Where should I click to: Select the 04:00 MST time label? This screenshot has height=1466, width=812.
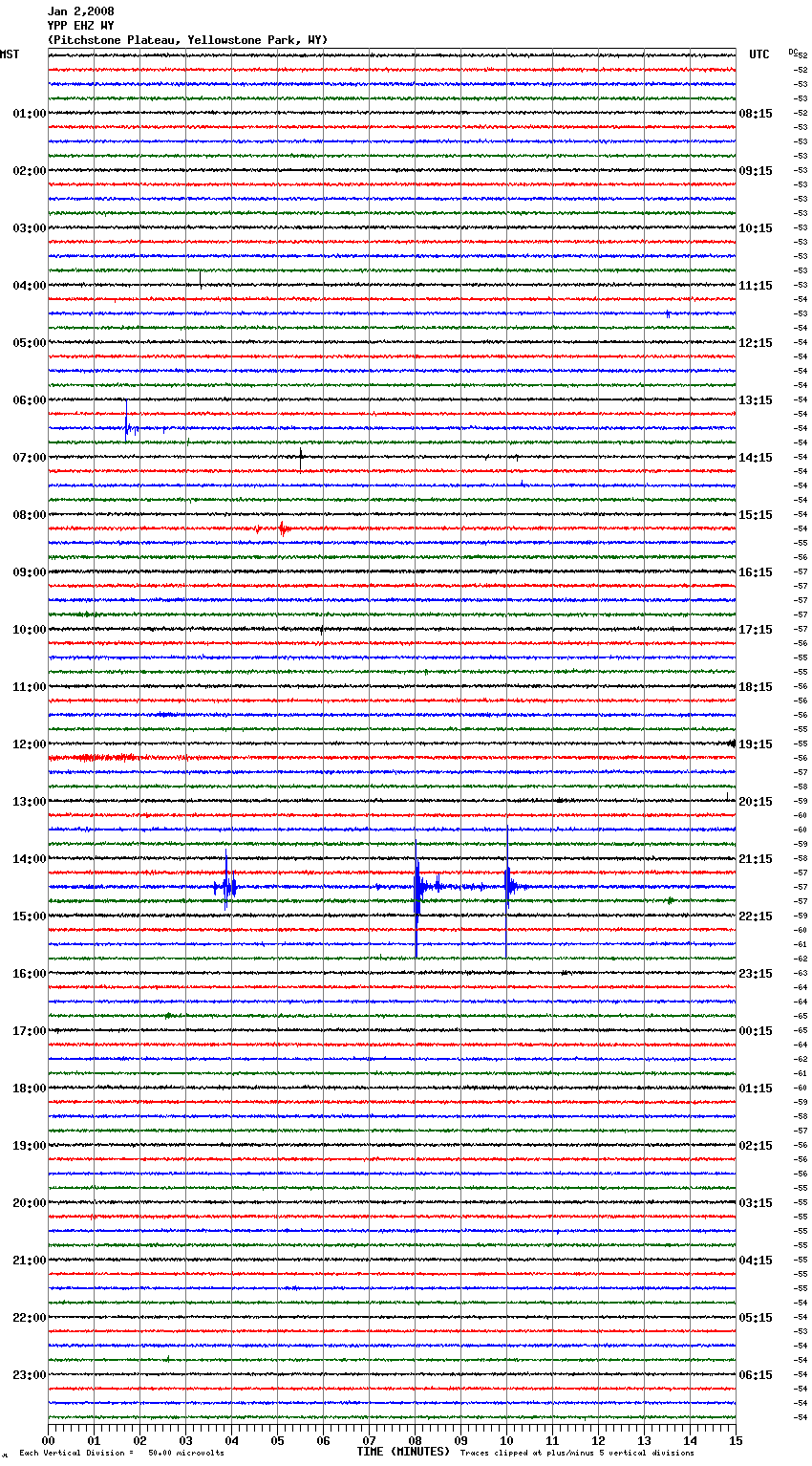[x=30, y=286]
